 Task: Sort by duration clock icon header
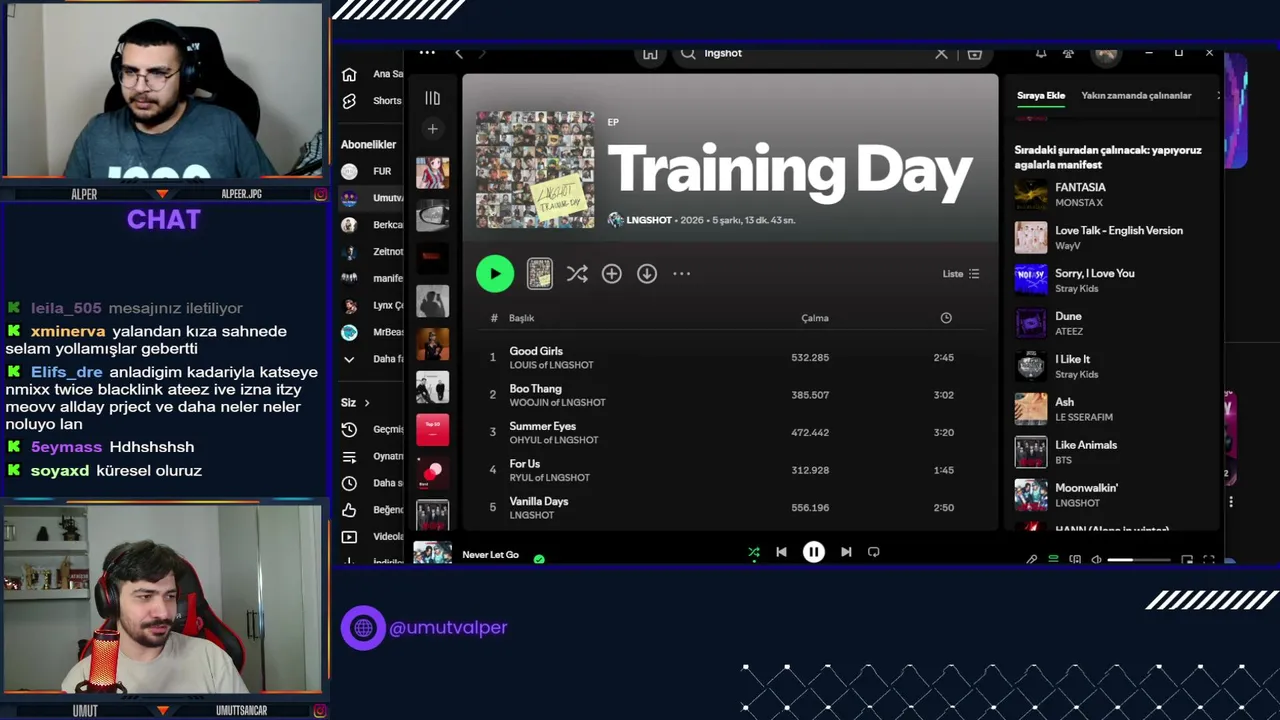pyautogui.click(x=946, y=318)
